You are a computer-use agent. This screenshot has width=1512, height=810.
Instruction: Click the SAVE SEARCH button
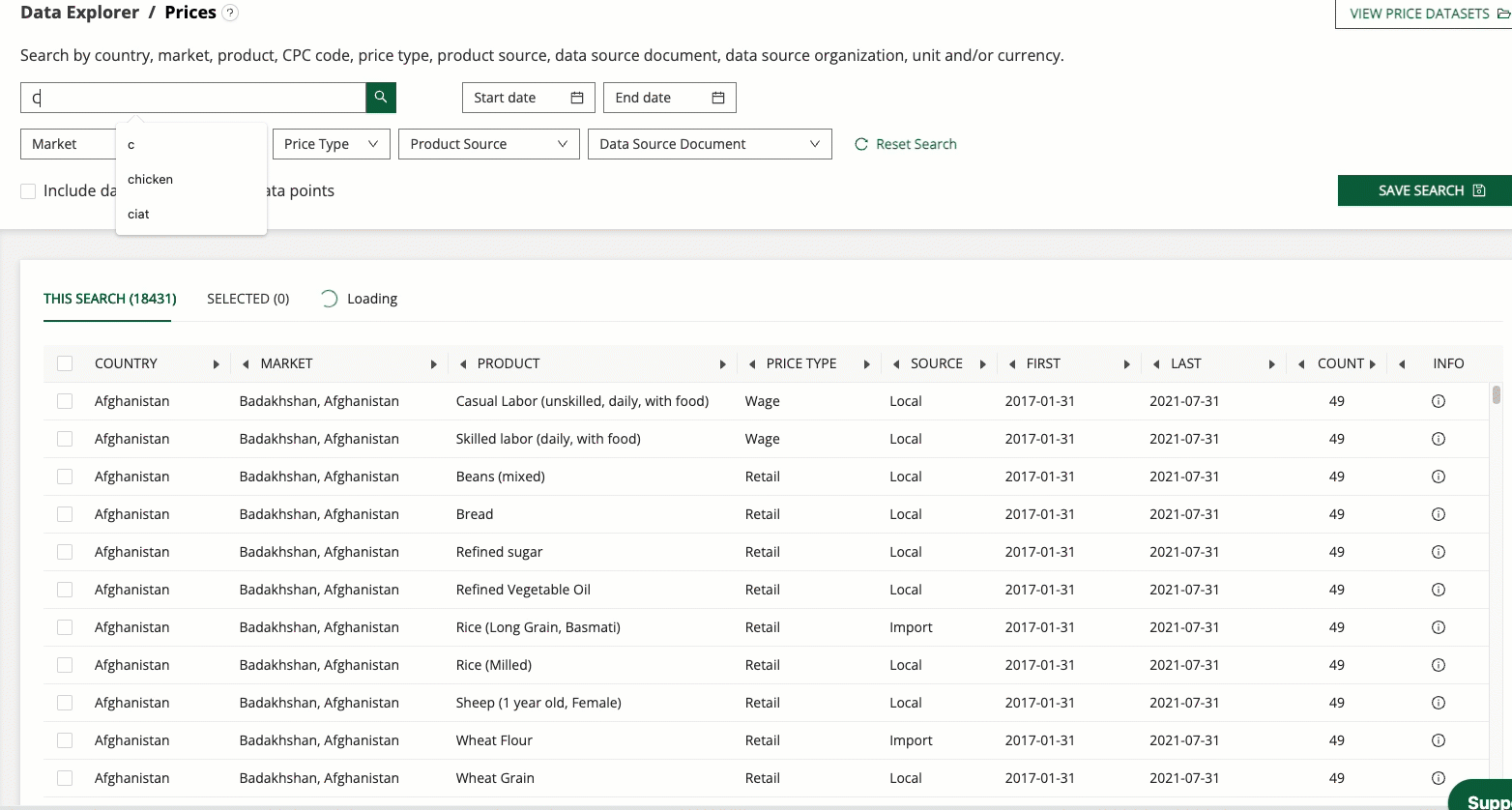tap(1423, 190)
